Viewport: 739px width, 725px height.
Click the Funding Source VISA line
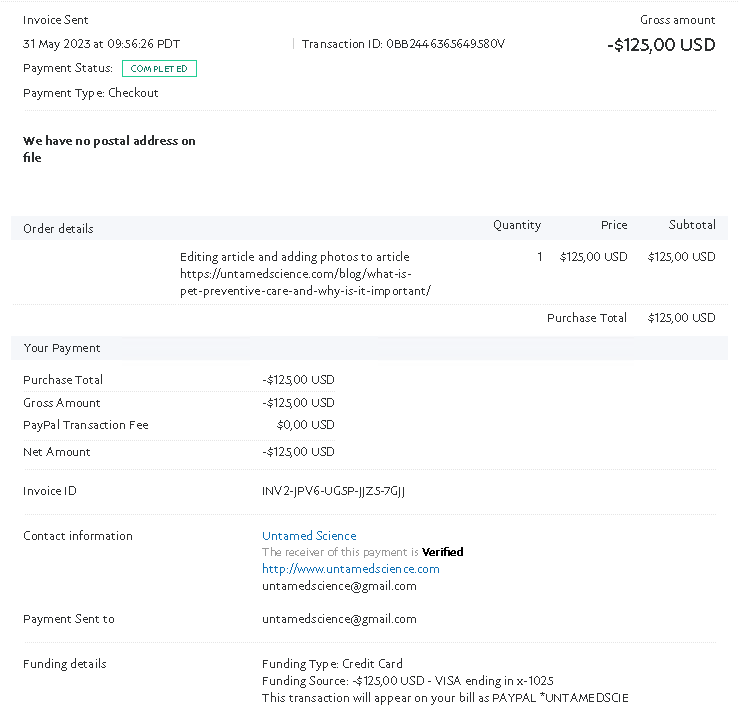(x=408, y=681)
